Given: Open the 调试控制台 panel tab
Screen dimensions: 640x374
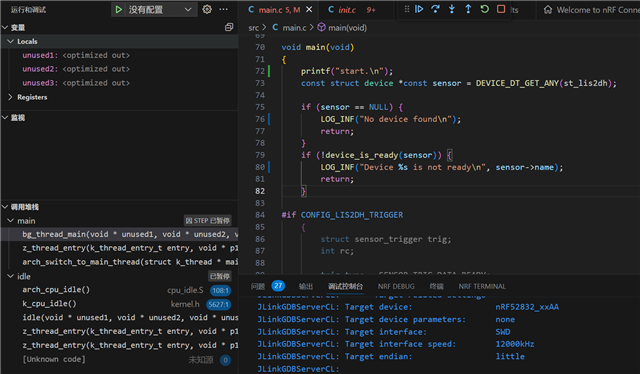Looking at the screenshot, I should click(x=345, y=286).
